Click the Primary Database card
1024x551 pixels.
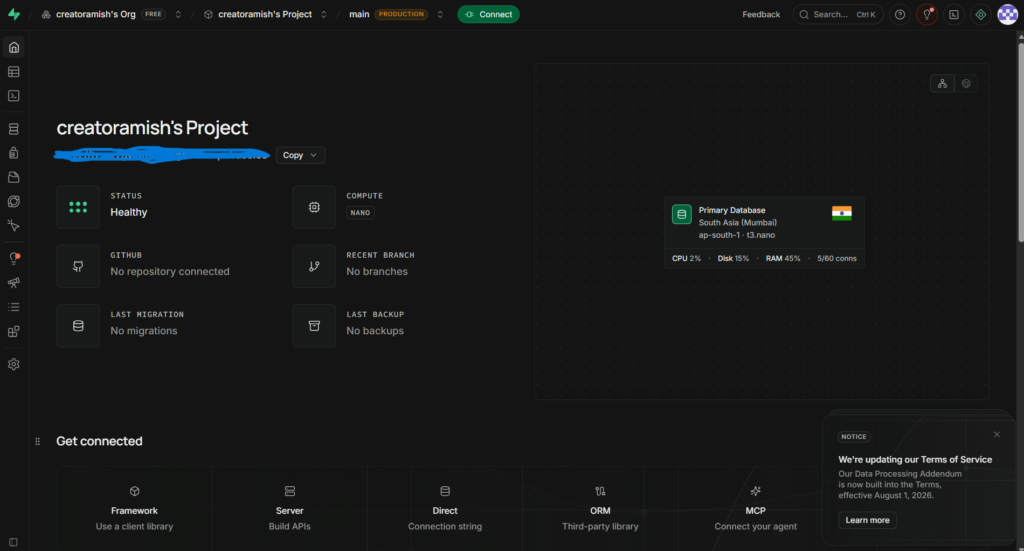764,233
